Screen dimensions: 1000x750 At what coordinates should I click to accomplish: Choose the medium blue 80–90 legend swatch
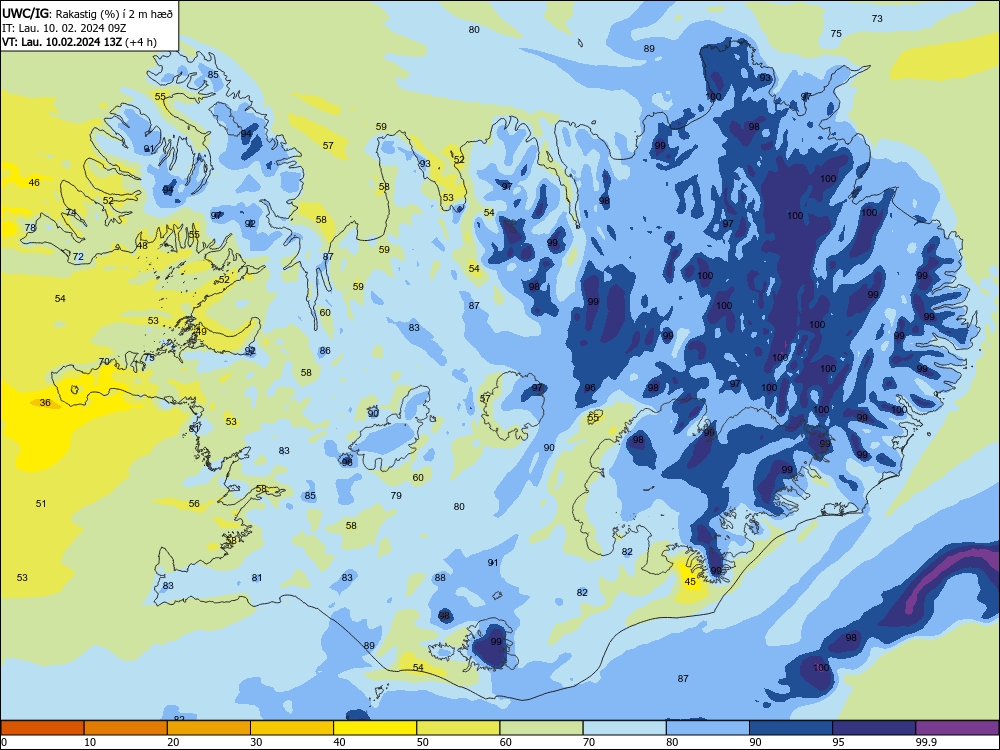point(708,728)
